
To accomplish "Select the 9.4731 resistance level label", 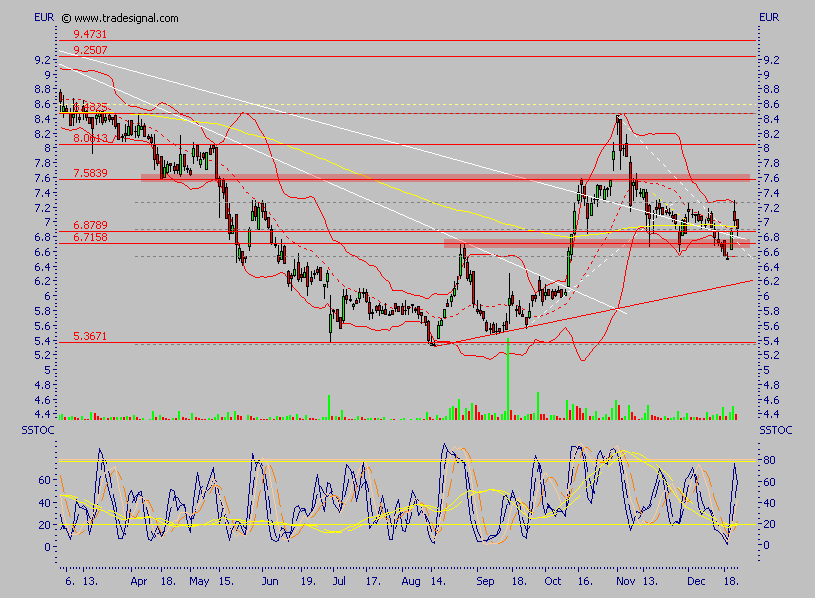I will point(90,34).
